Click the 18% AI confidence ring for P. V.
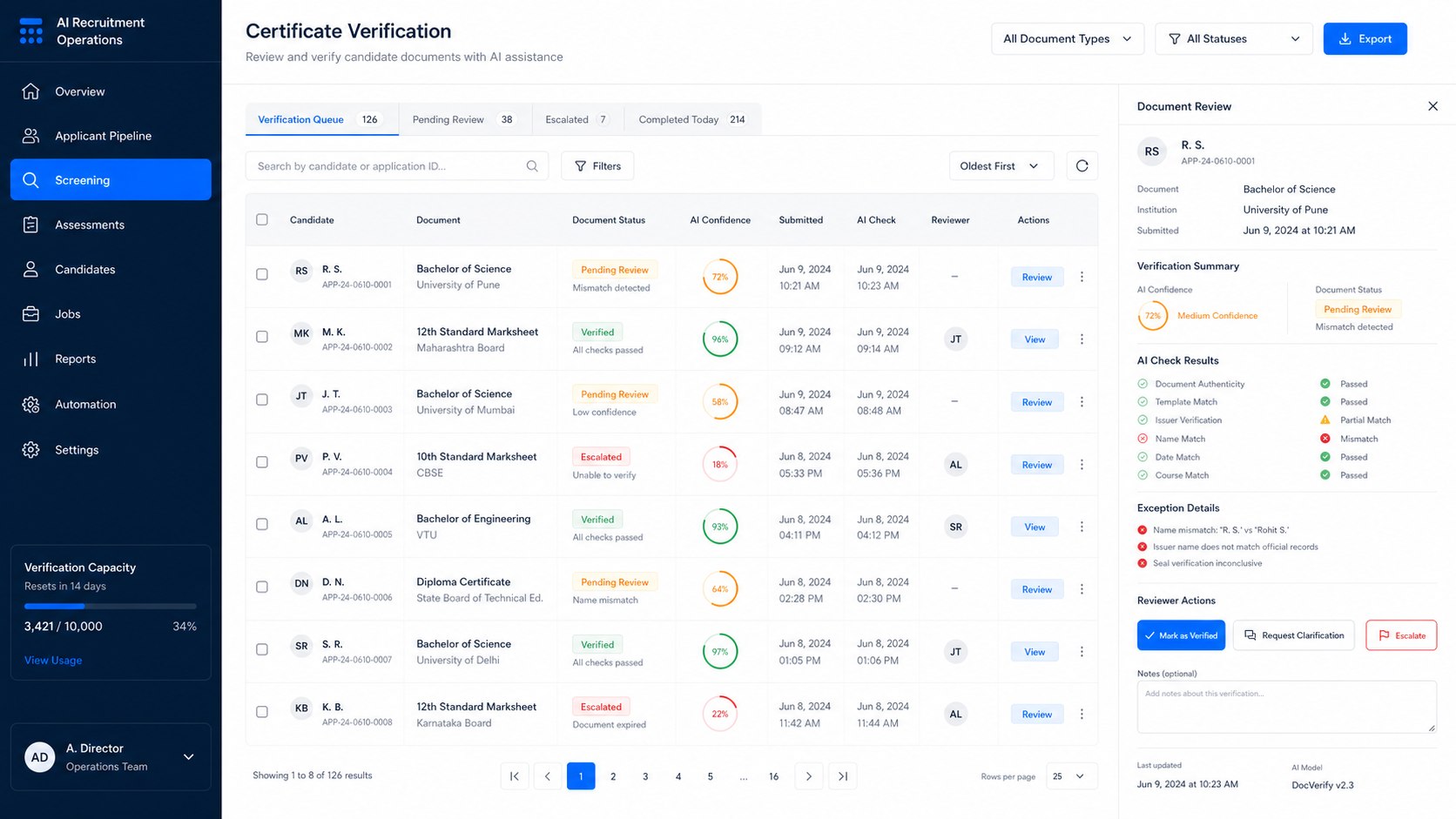 720,465
